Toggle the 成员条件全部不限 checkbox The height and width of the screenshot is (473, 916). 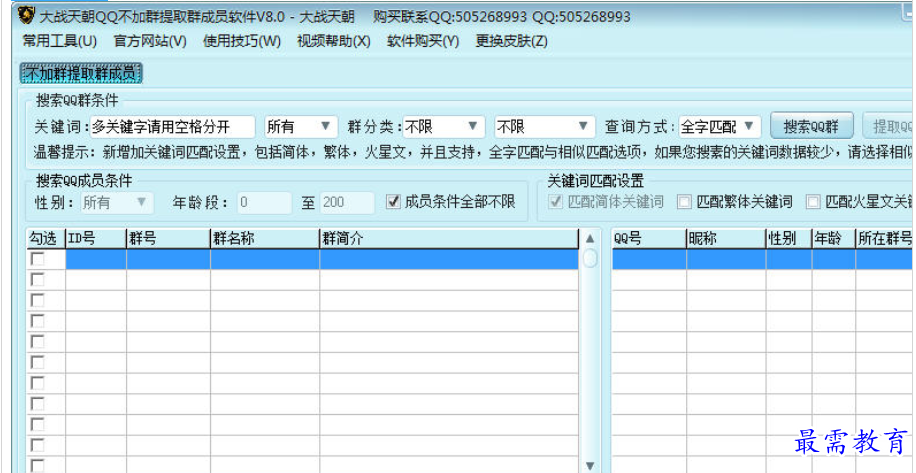pos(394,202)
